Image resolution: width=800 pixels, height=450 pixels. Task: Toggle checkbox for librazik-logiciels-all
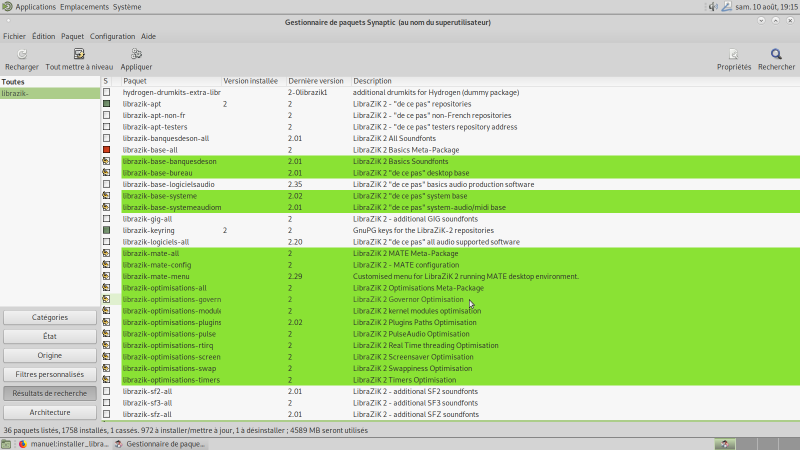pos(106,242)
